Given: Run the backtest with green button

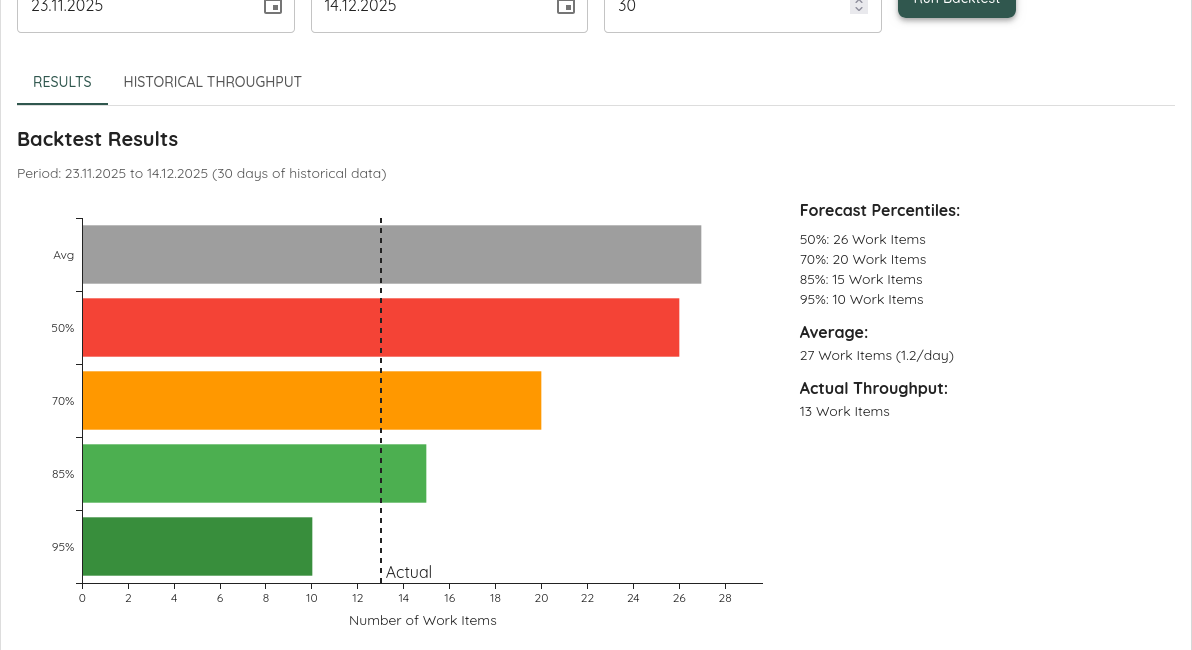Looking at the screenshot, I should (x=956, y=6).
